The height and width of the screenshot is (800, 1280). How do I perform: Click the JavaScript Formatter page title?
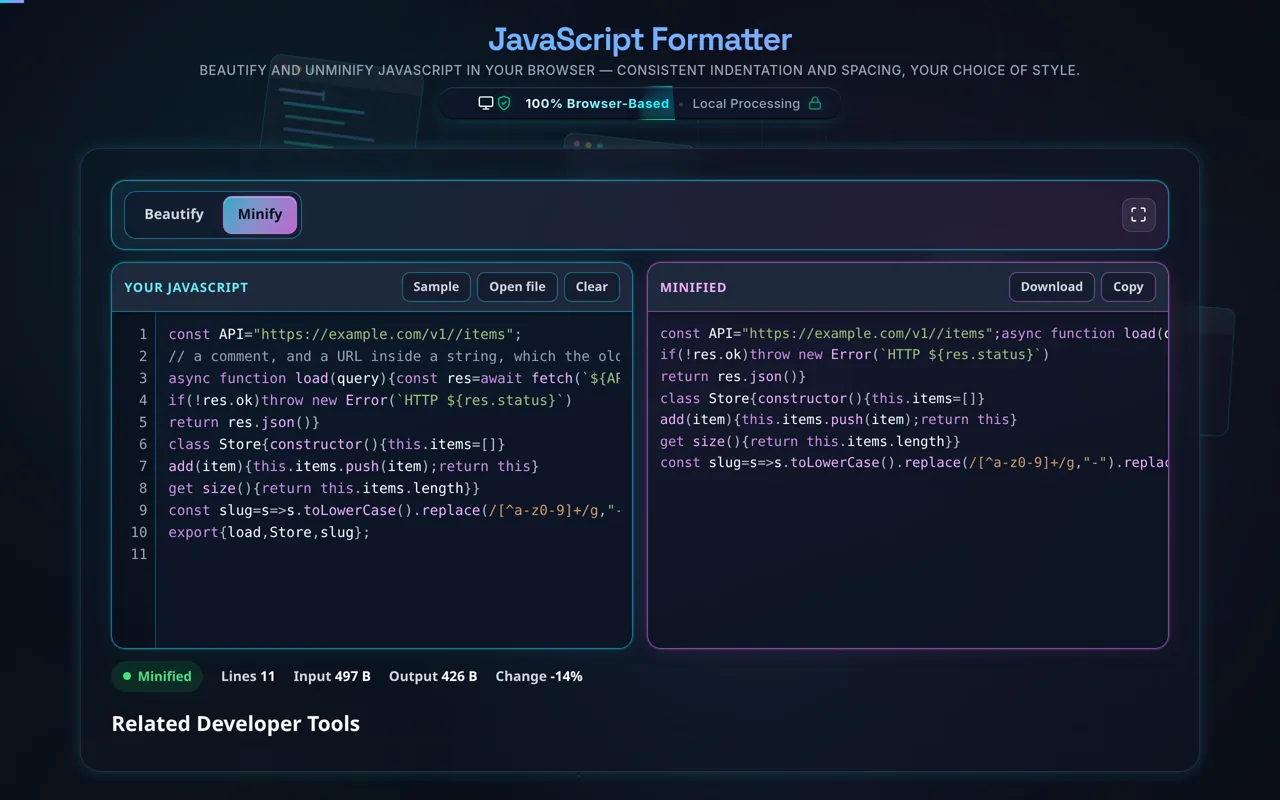pos(640,40)
